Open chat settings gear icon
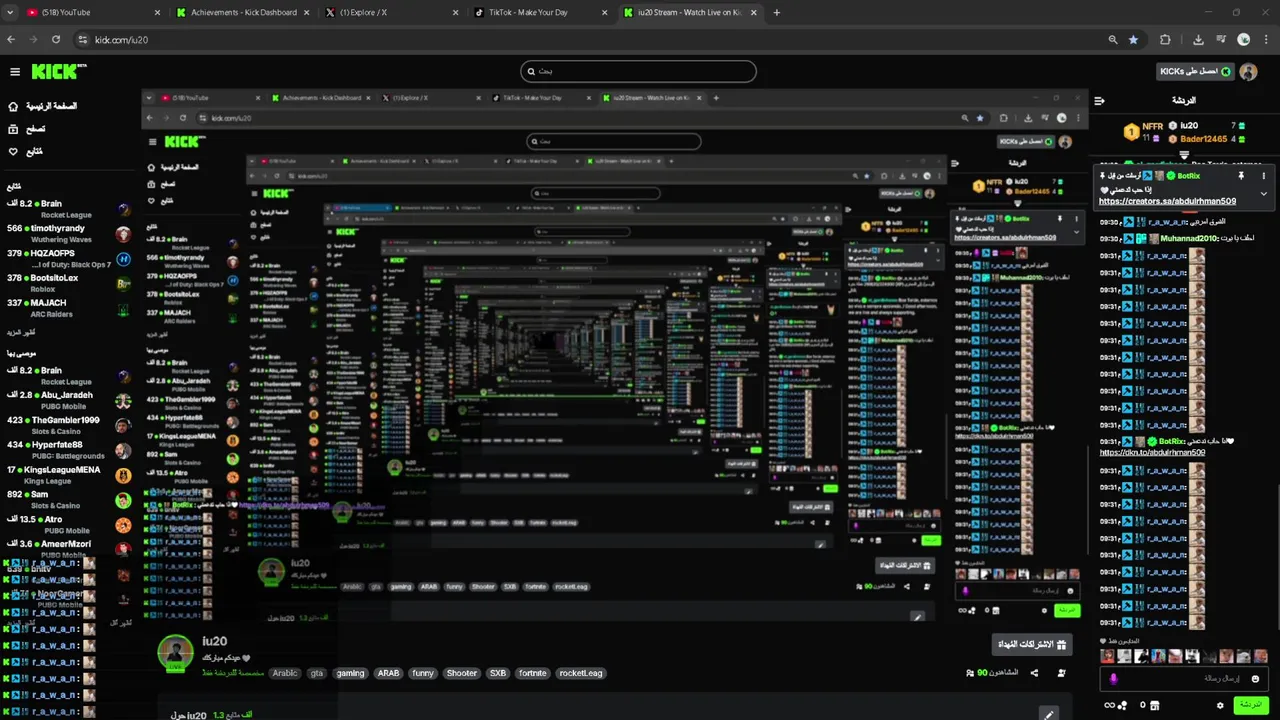The image size is (1280, 720). [x=1220, y=705]
